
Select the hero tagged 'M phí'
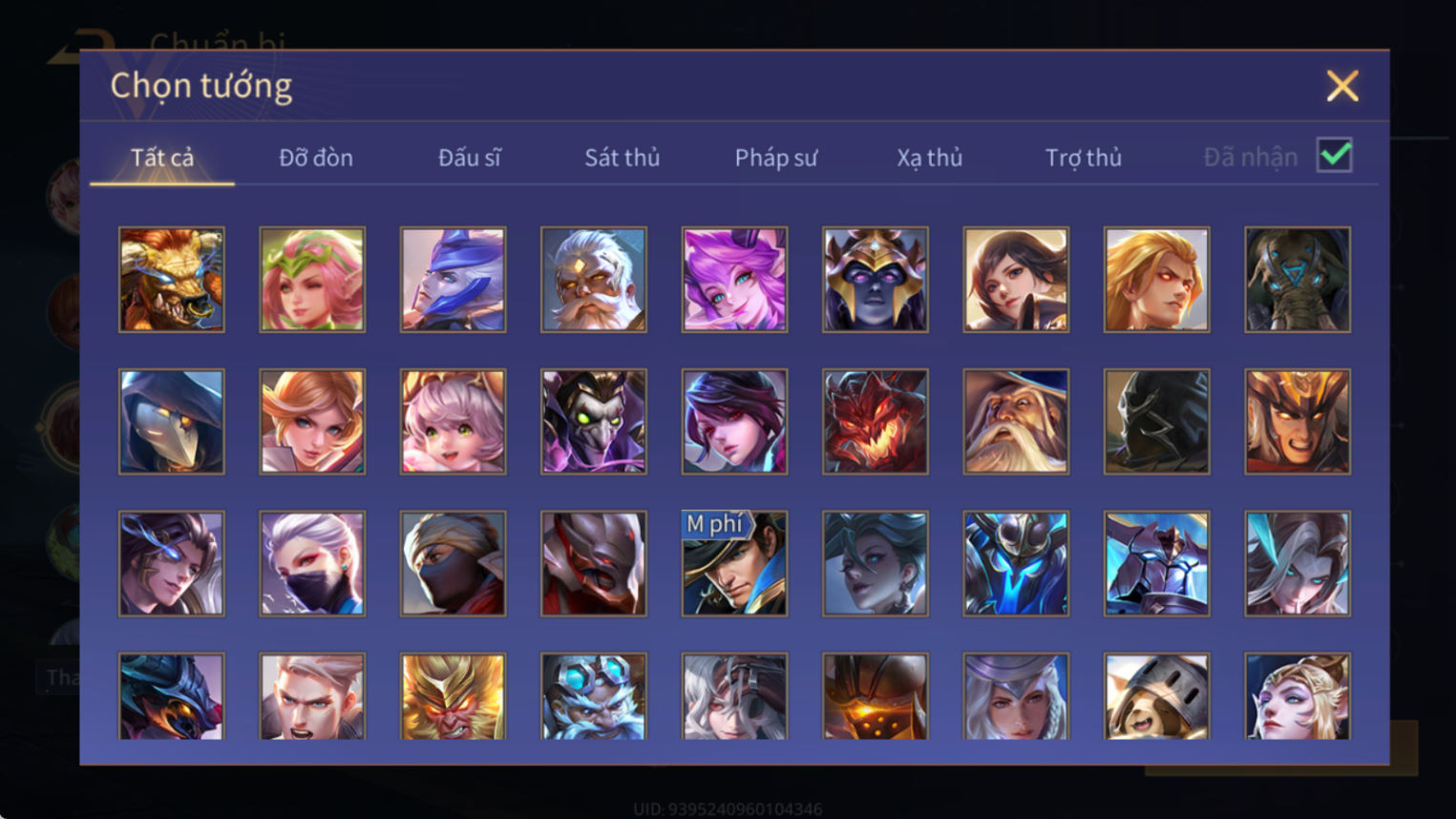(734, 563)
